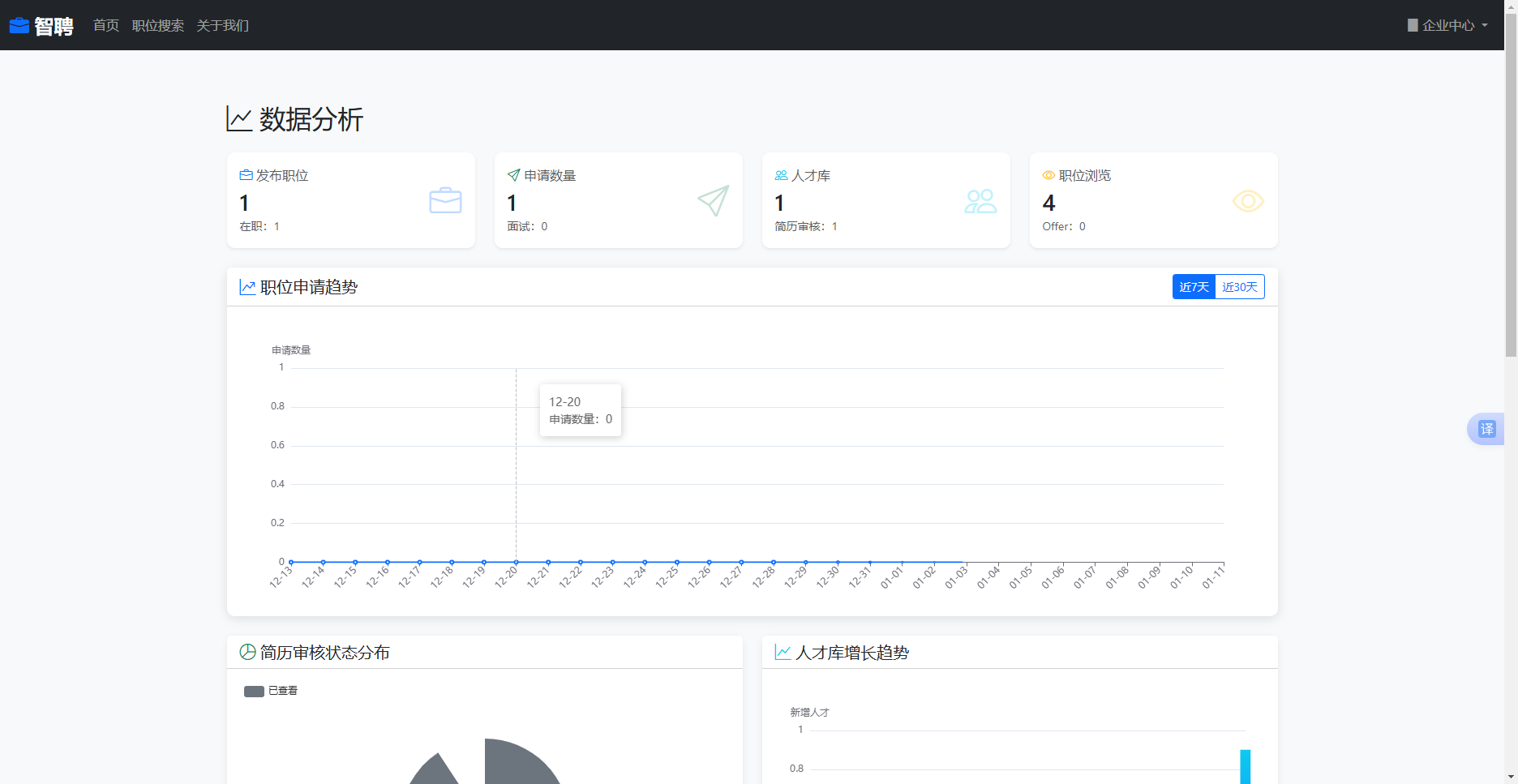Click the 面试: 0 text in 申请数量 card

point(527,226)
